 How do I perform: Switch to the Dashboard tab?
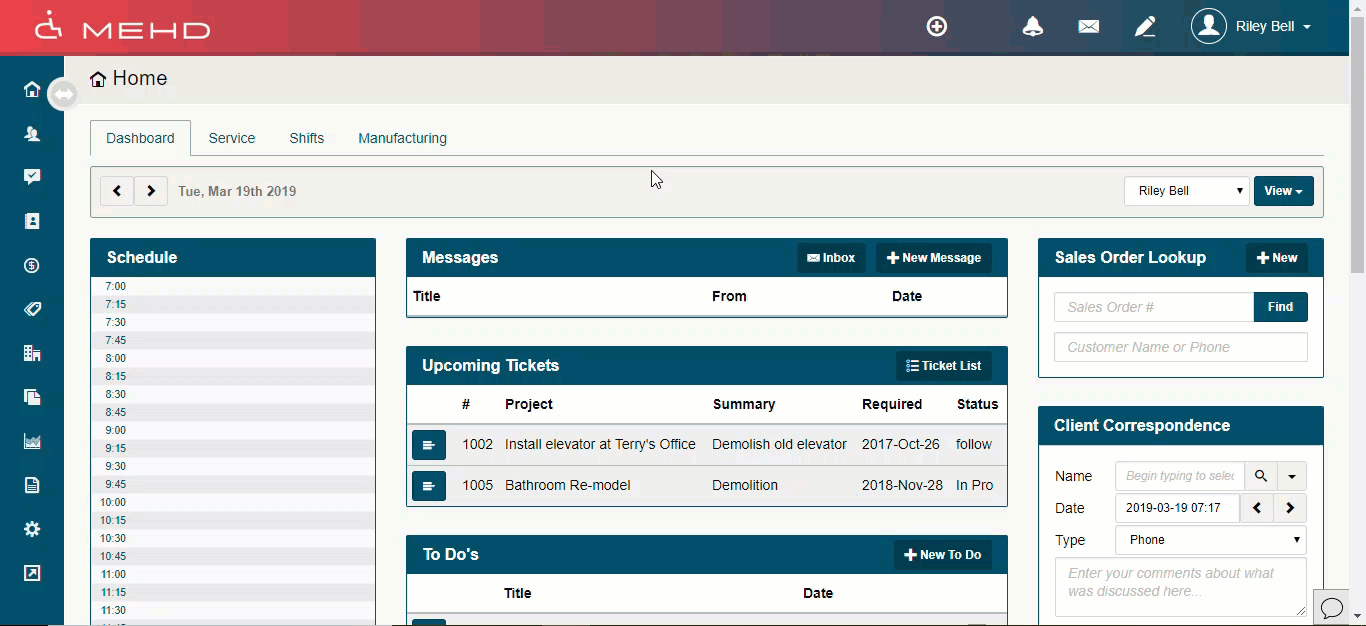(x=140, y=138)
